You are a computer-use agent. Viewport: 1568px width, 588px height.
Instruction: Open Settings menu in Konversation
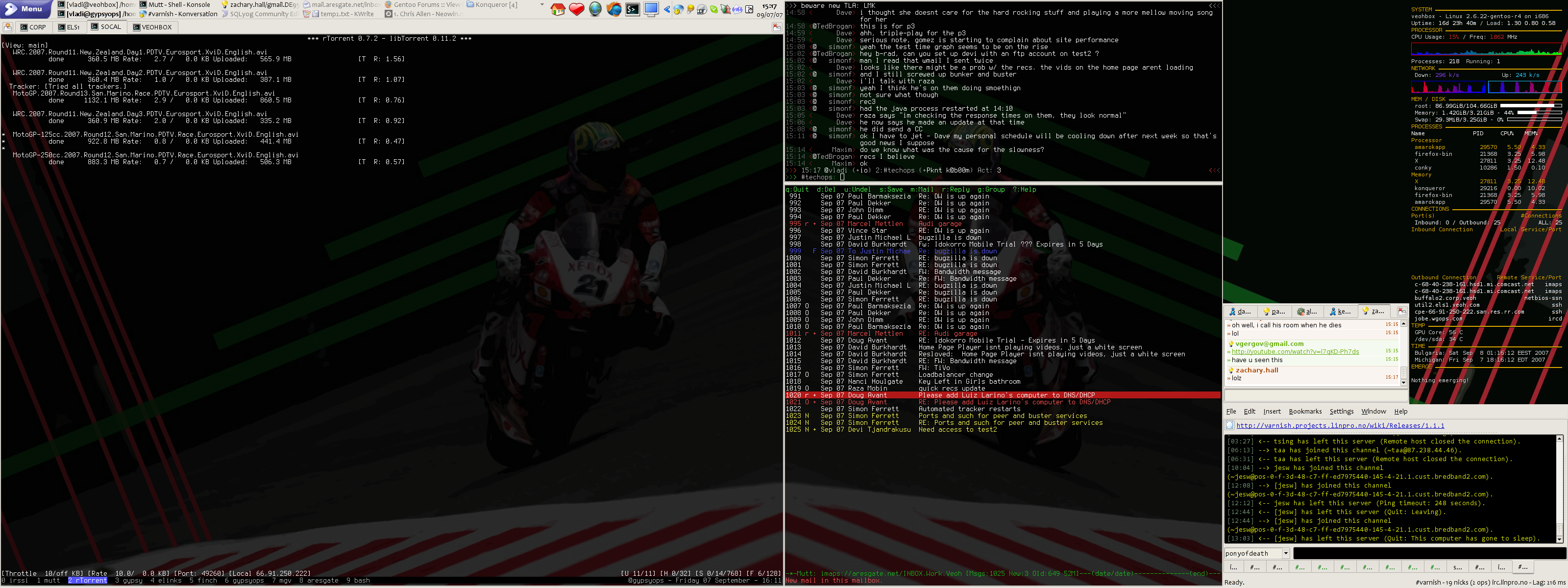point(1341,412)
